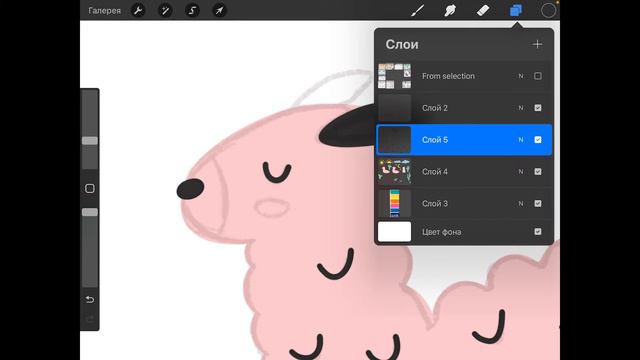Return to Галерея
This screenshot has height=360, width=640.
click(104, 11)
